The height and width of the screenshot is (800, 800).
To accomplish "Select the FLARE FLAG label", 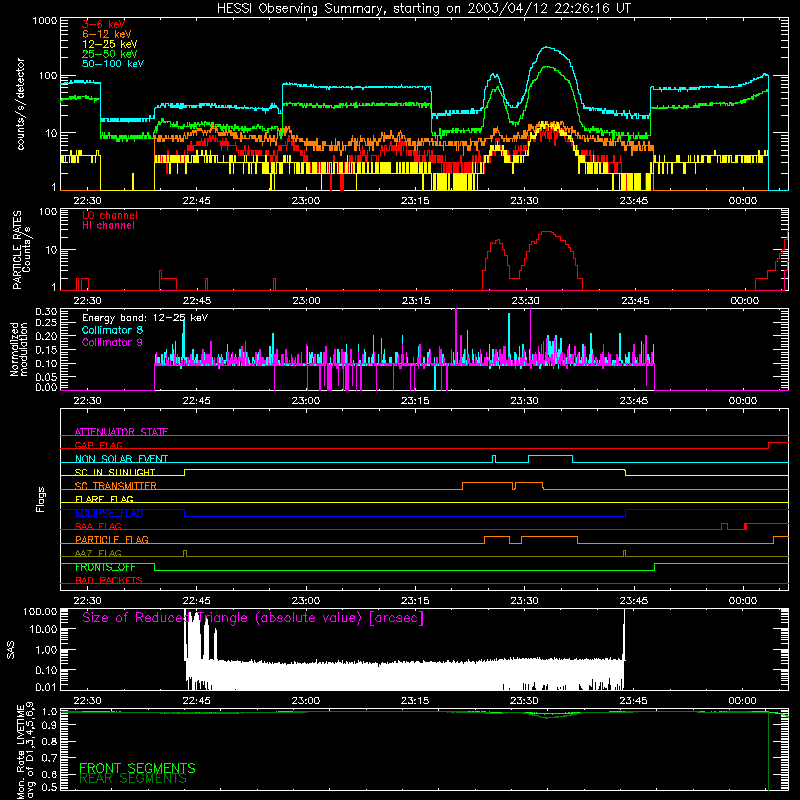I will (x=104, y=499).
